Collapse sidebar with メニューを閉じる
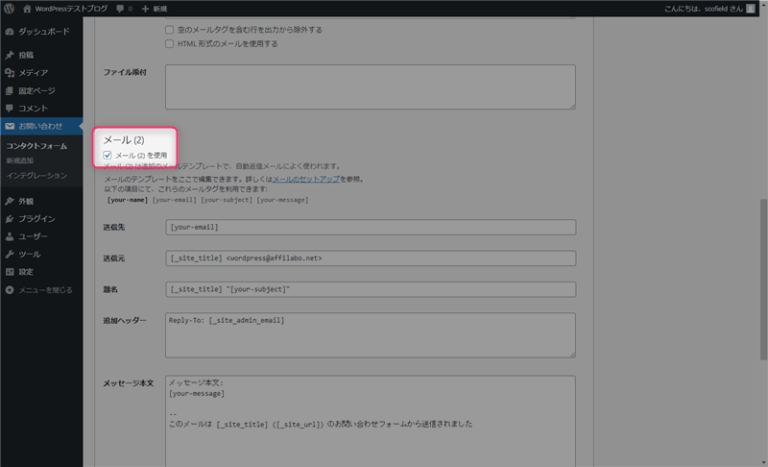The width and height of the screenshot is (768, 467). tap(39, 290)
